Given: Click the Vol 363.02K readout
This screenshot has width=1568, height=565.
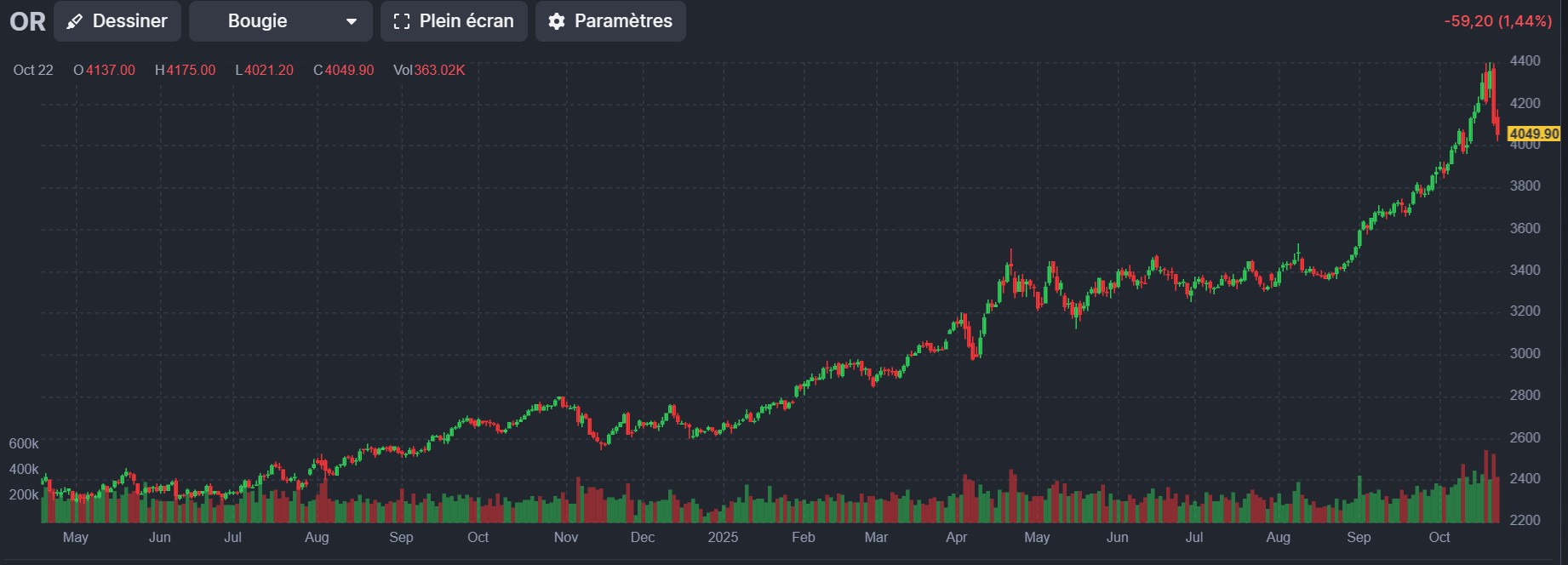Looking at the screenshot, I should [x=429, y=70].
